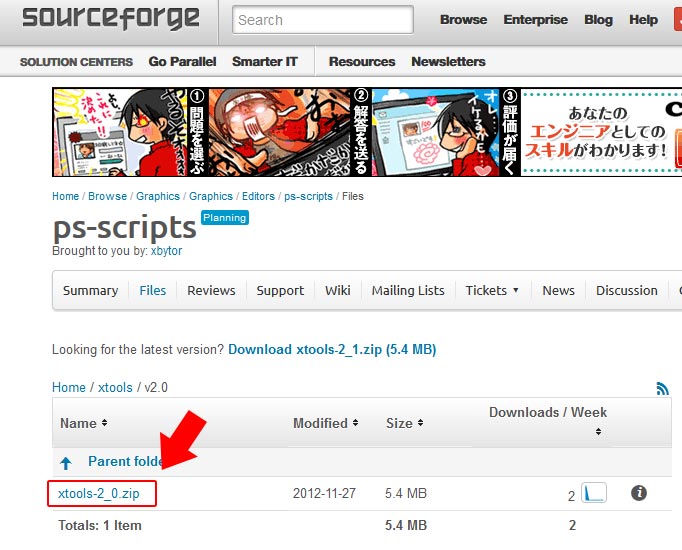Click the 5.4 MB size in xtools-2_0.zip row
Screen dimensions: 682x550
coord(406,493)
